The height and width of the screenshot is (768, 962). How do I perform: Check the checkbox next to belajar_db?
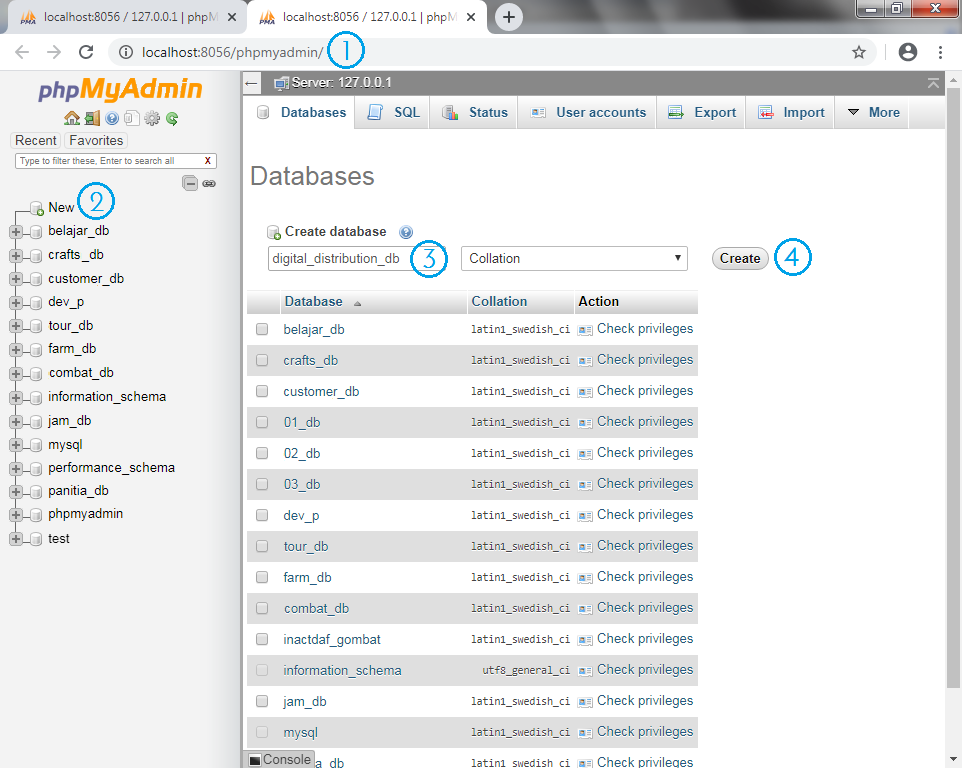(262, 328)
